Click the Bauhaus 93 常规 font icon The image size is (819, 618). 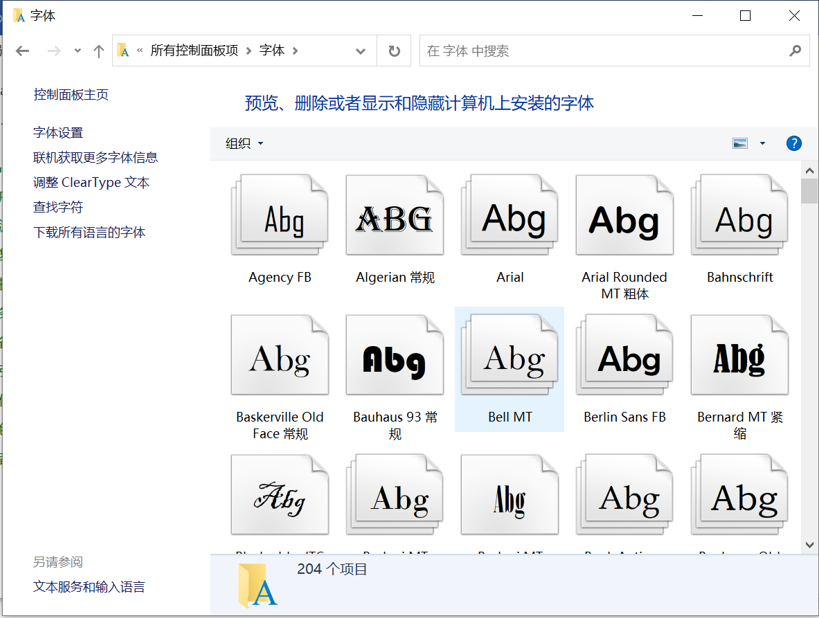(395, 355)
